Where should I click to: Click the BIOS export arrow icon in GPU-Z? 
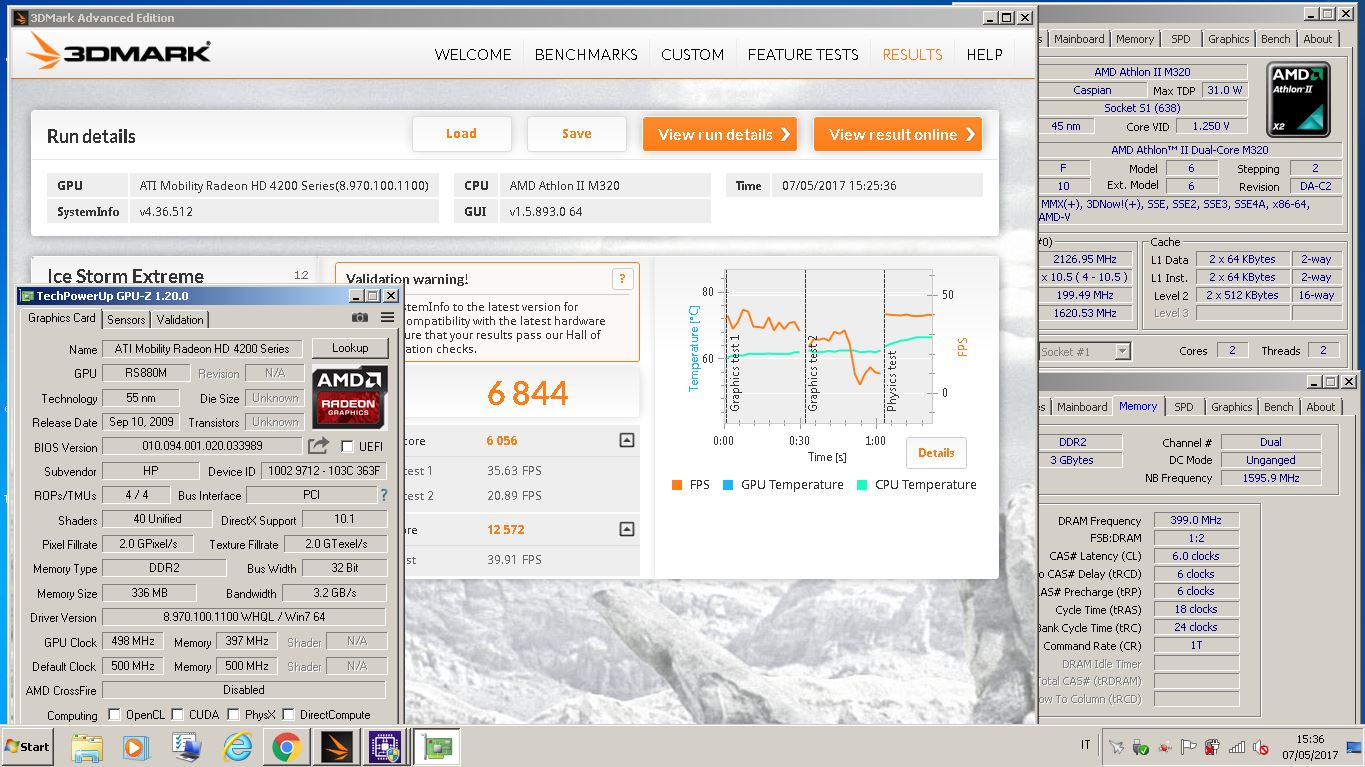(318, 446)
